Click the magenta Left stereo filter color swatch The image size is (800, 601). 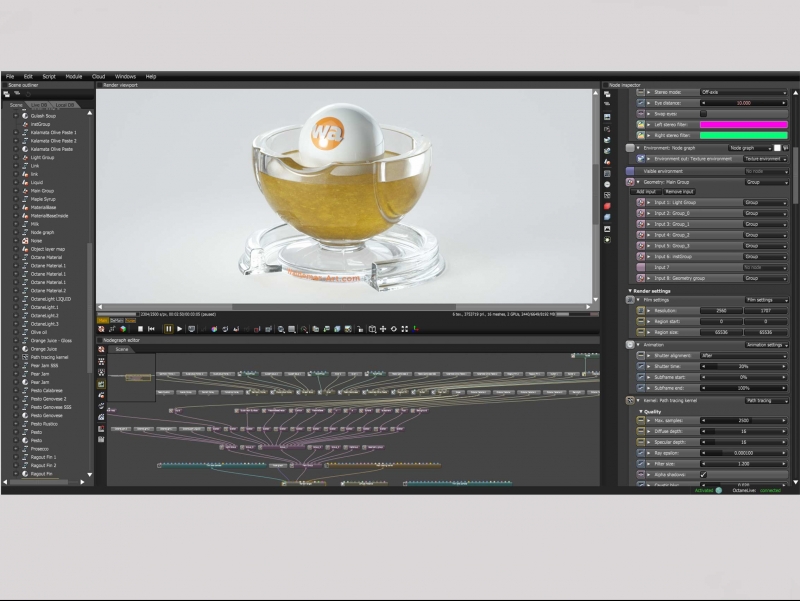click(745, 124)
